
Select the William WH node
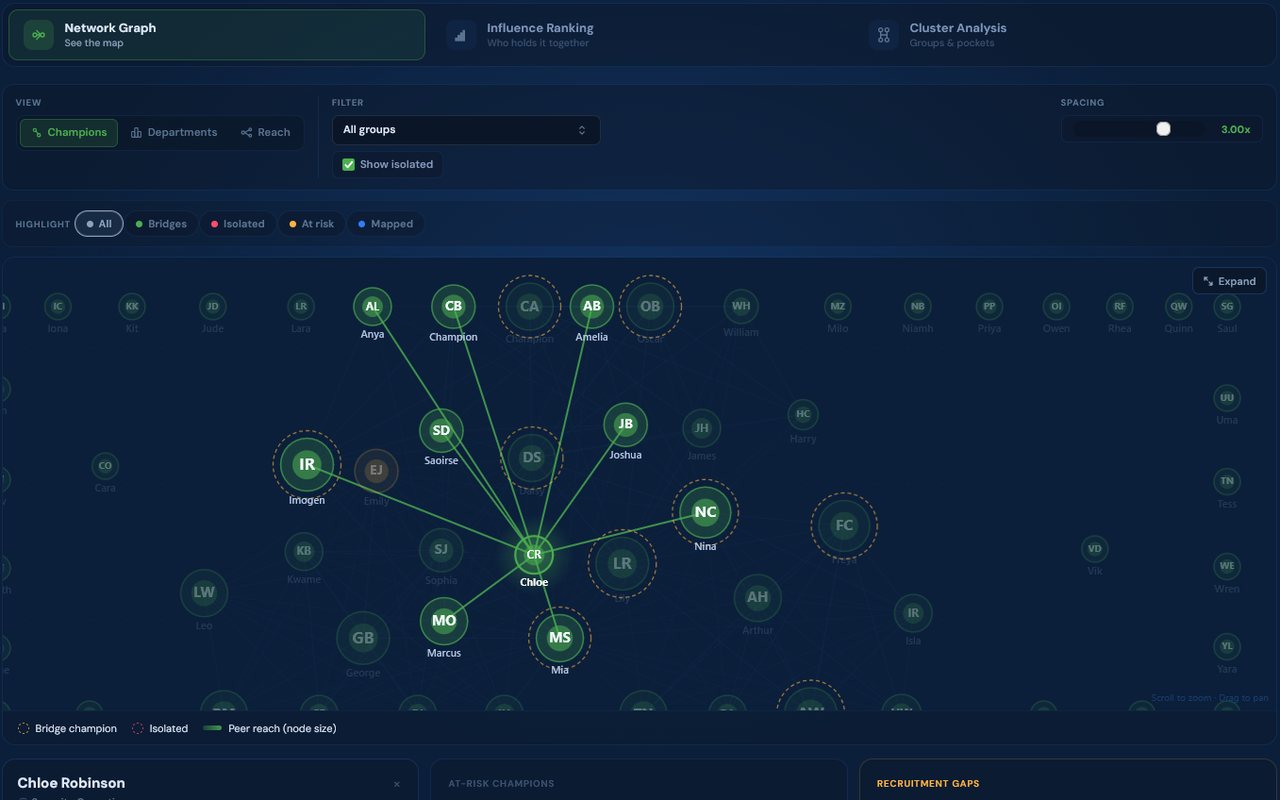point(741,306)
